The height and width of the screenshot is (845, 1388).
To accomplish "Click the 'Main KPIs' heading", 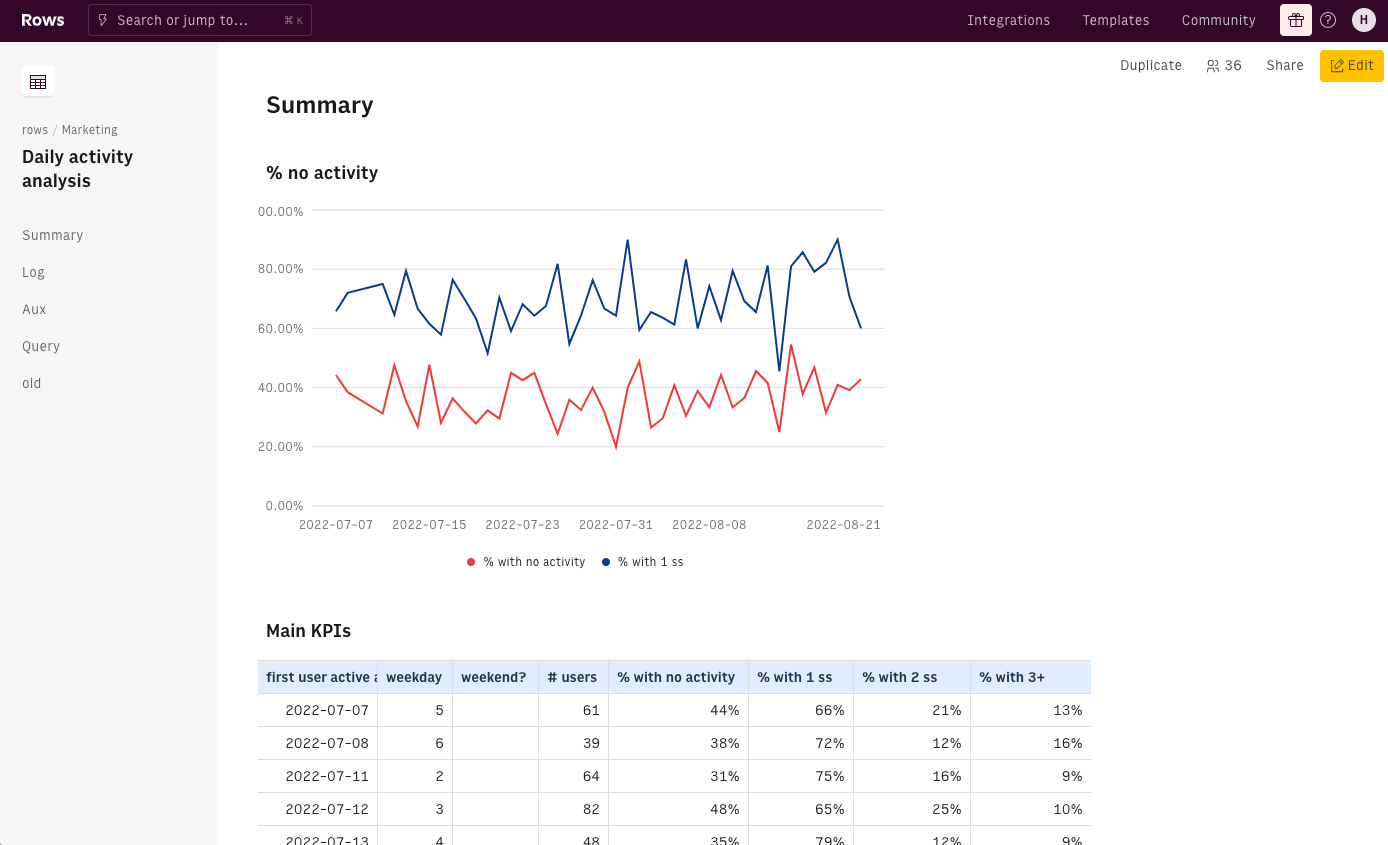I will (x=308, y=631).
